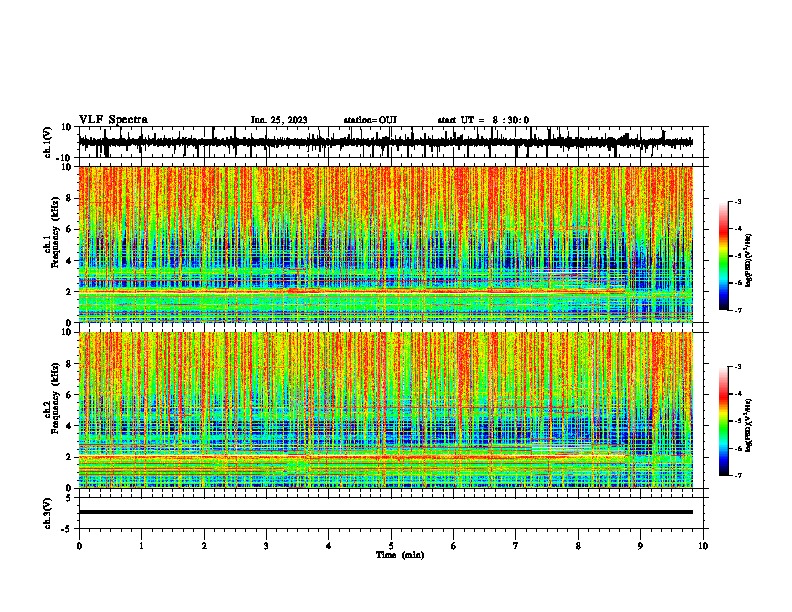Click inside the ch.1 spectrogram panel
This screenshot has width=792, height=612.
click(385, 244)
